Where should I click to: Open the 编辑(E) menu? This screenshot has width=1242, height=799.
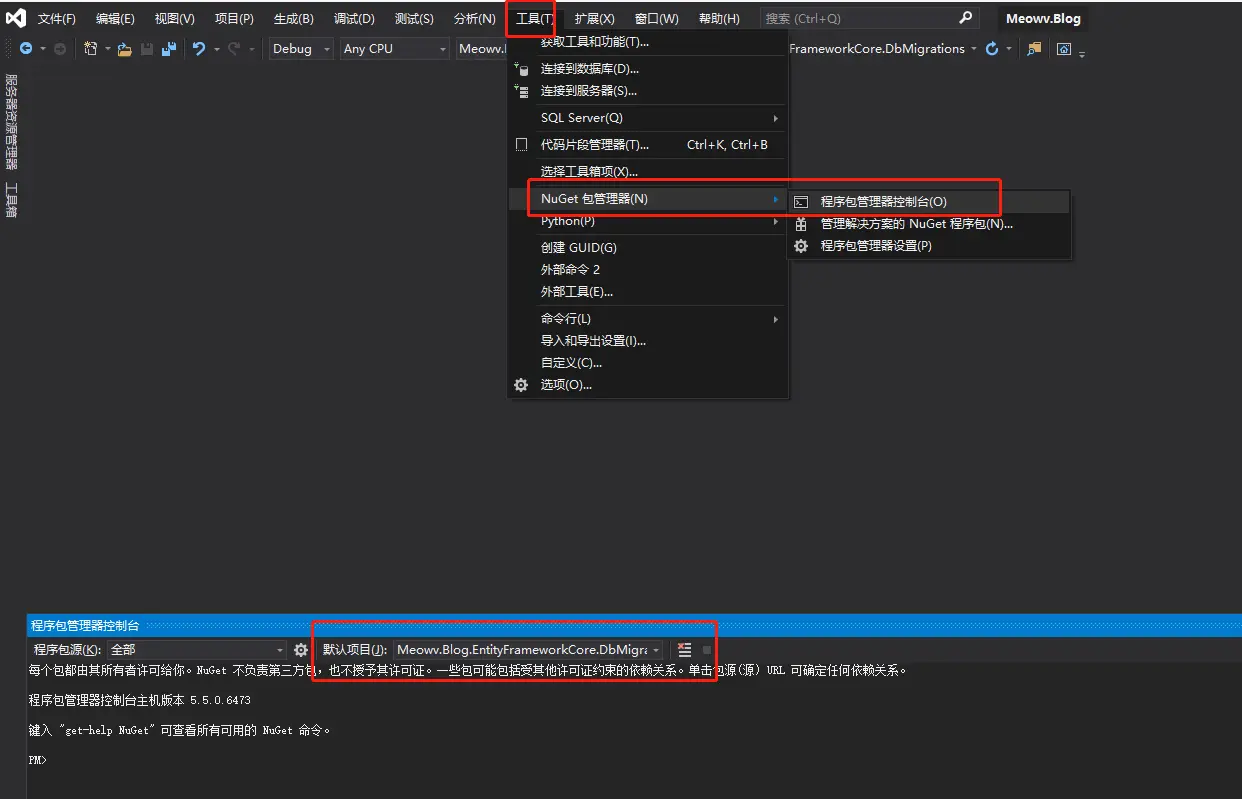[115, 19]
